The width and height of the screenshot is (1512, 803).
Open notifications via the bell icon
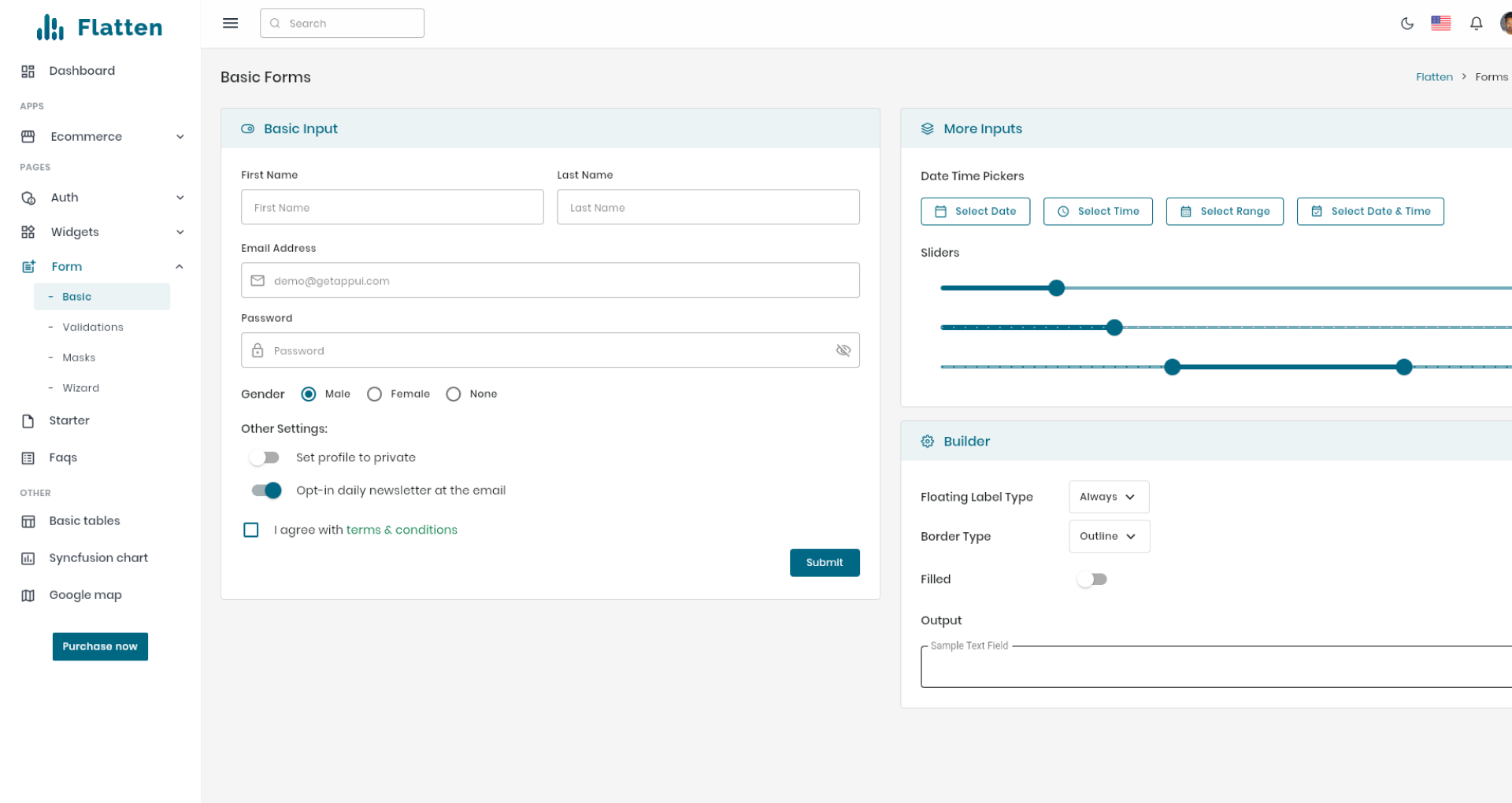point(1476,24)
